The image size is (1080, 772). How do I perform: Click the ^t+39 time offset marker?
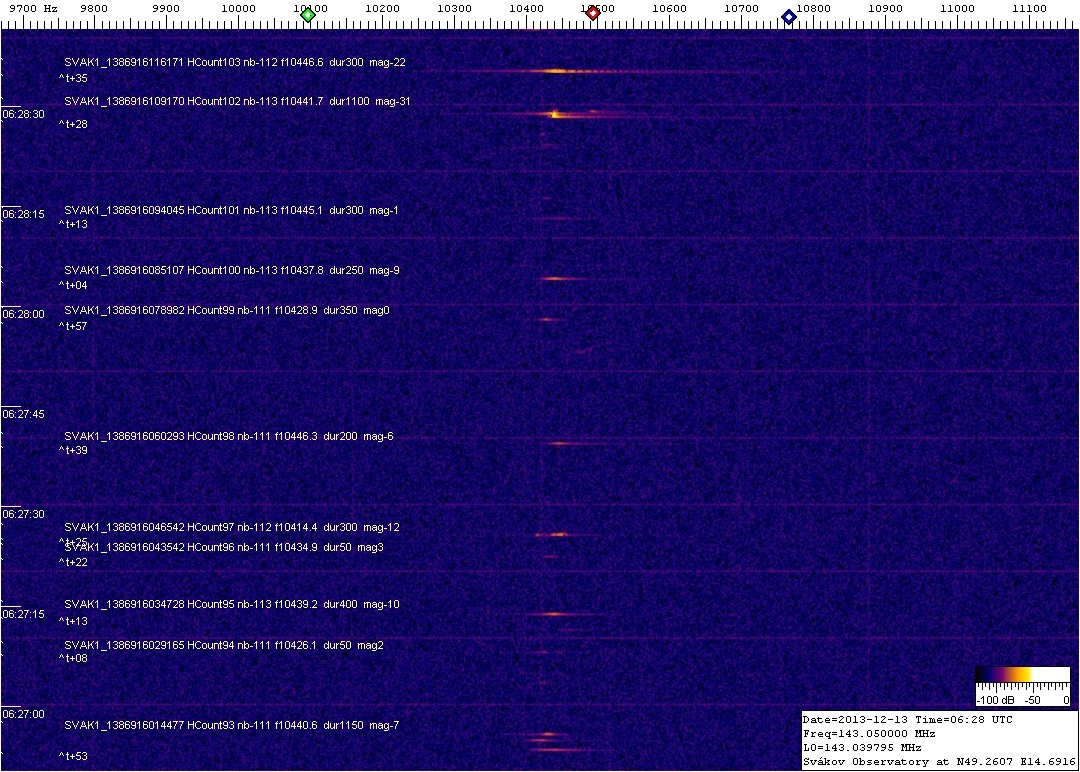click(x=73, y=450)
